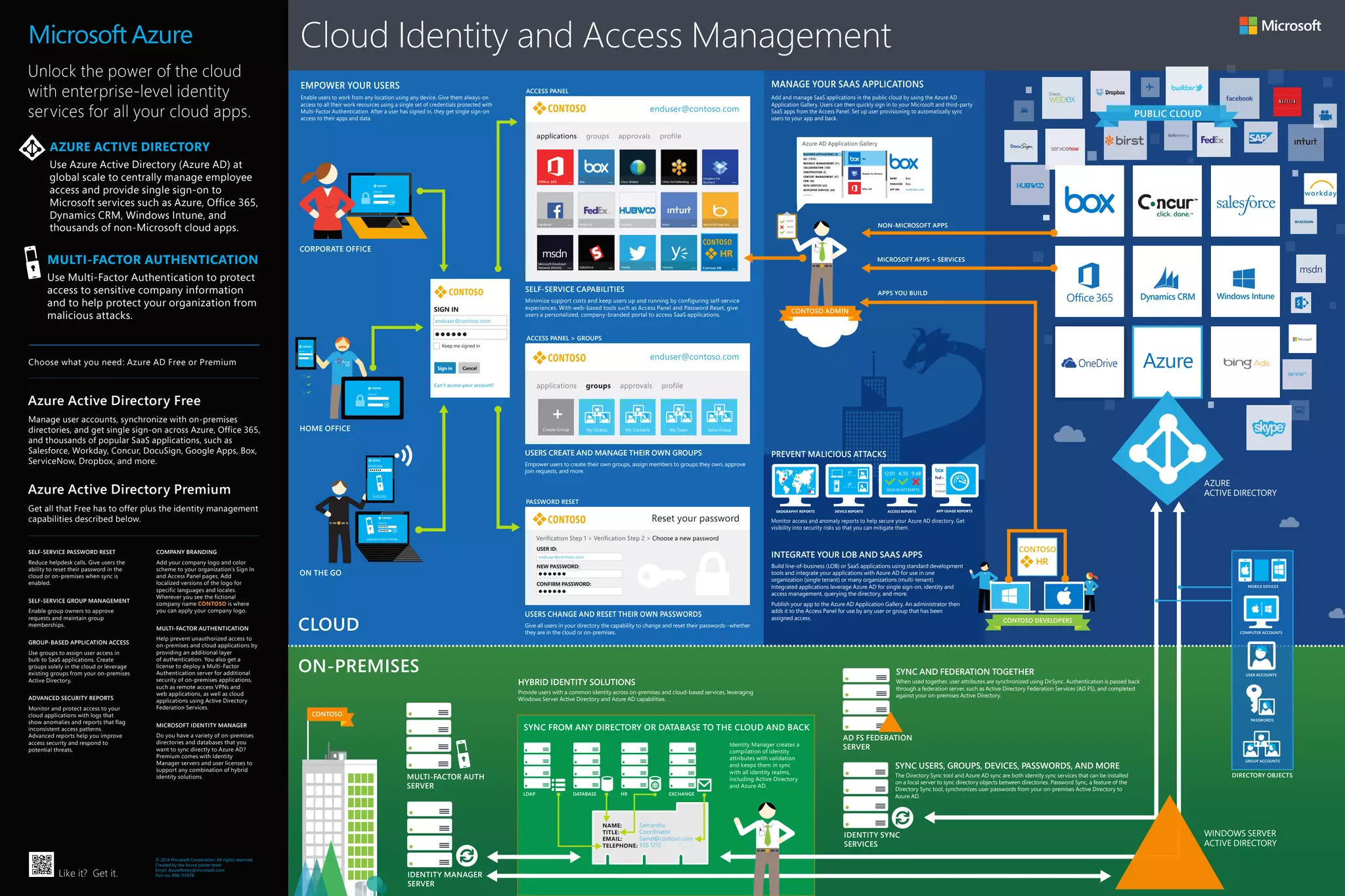Click the Sales Group tile

pos(719,416)
